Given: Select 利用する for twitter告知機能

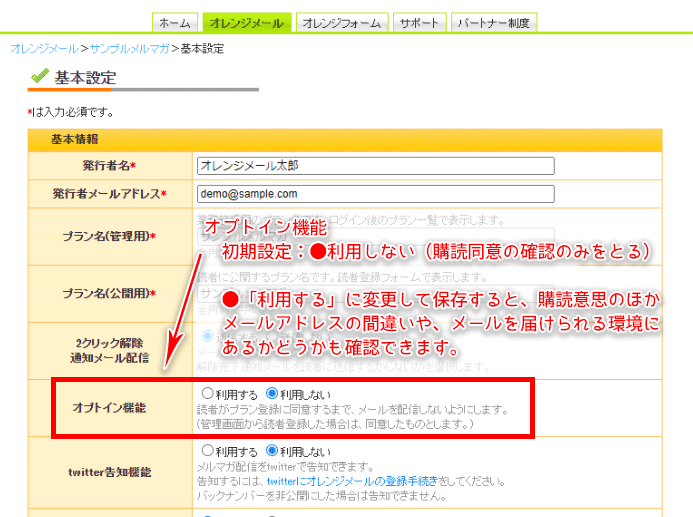Looking at the screenshot, I should coord(208,450).
